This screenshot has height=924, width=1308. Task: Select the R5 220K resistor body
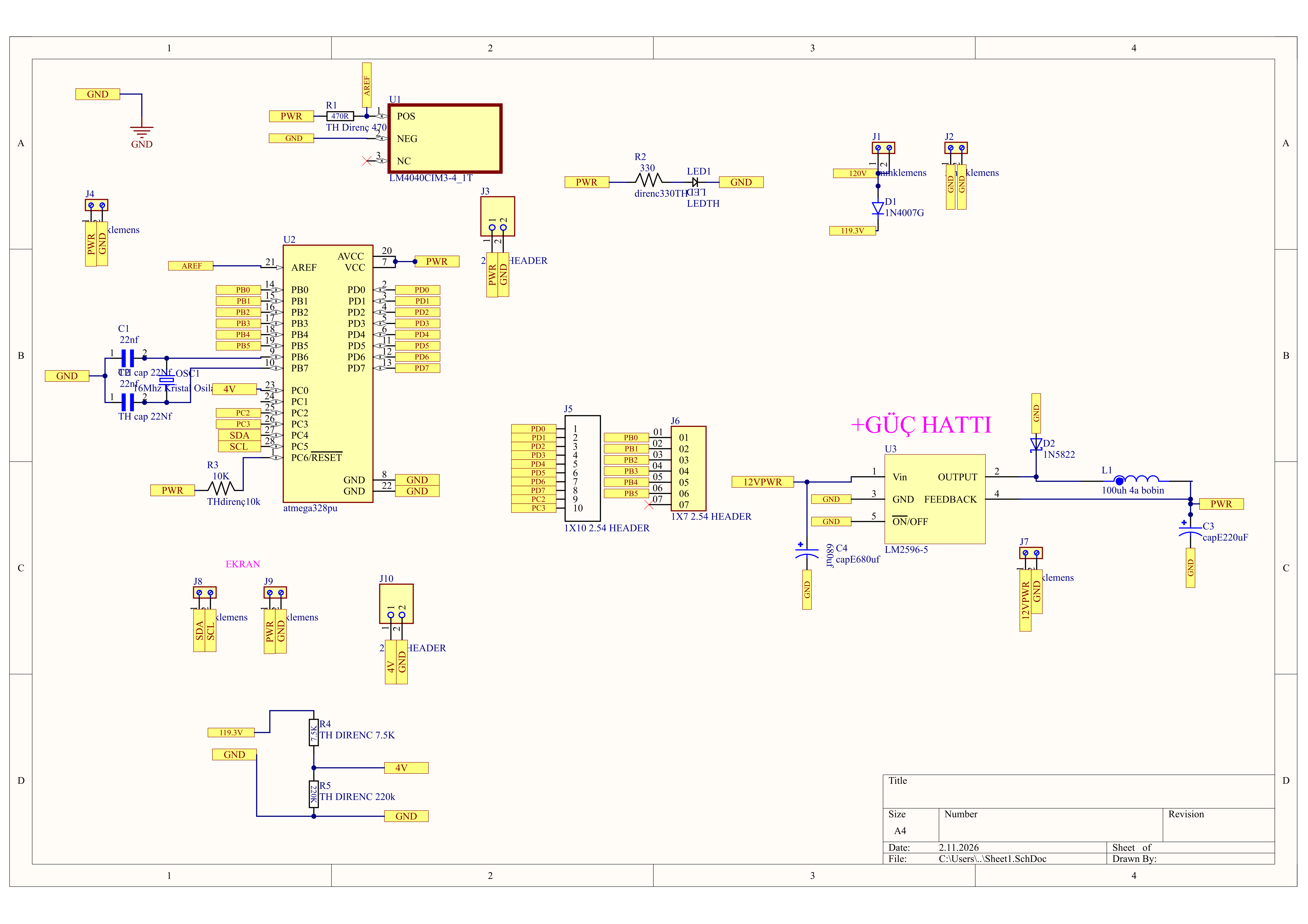click(x=314, y=794)
